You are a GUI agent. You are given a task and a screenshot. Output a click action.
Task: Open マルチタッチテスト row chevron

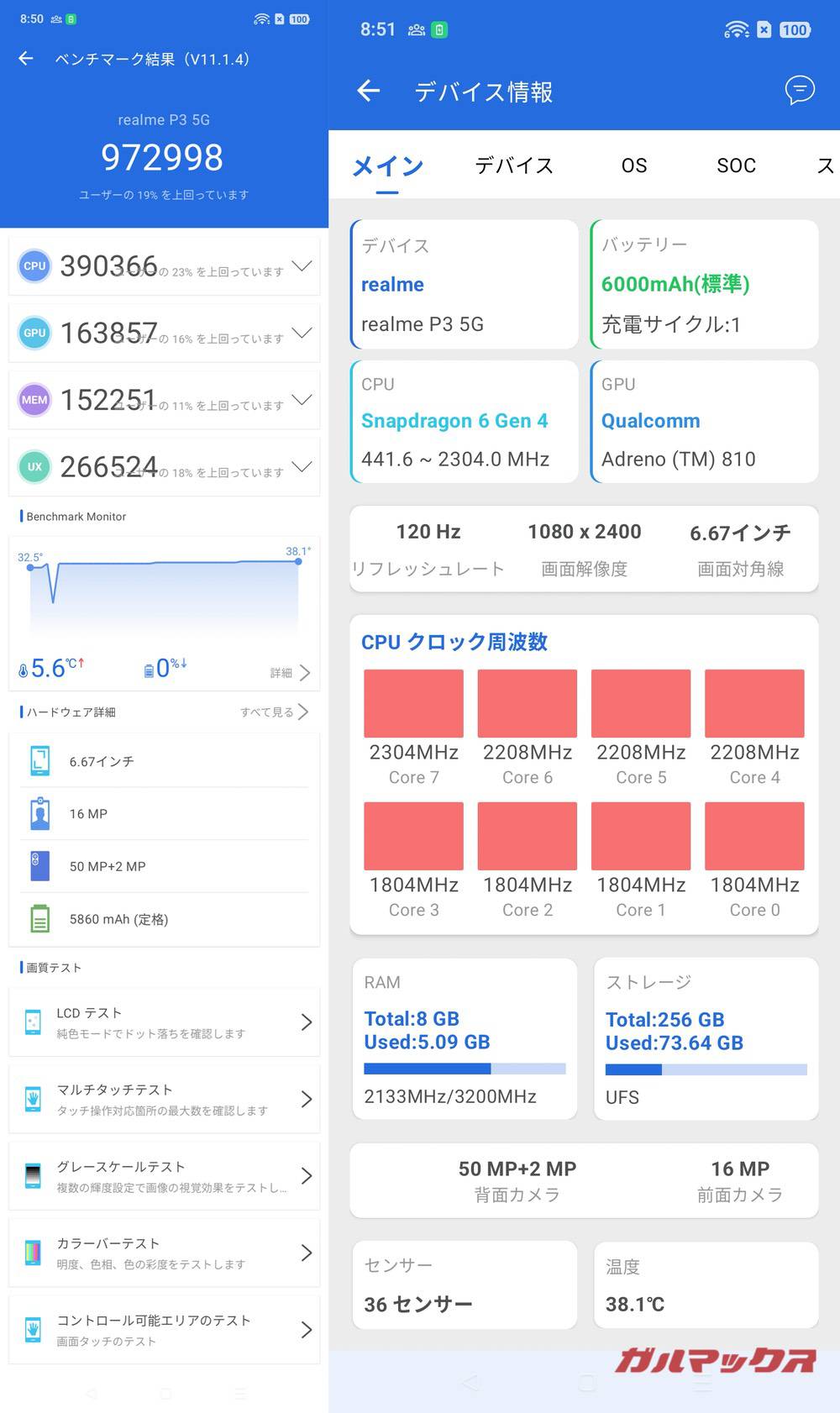pos(307,1099)
